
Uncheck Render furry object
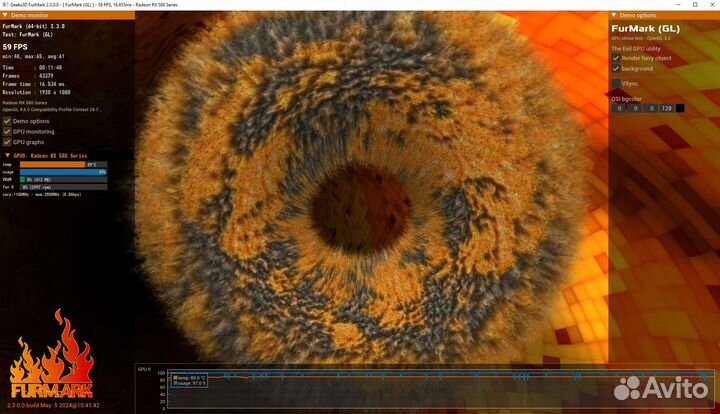(615, 58)
